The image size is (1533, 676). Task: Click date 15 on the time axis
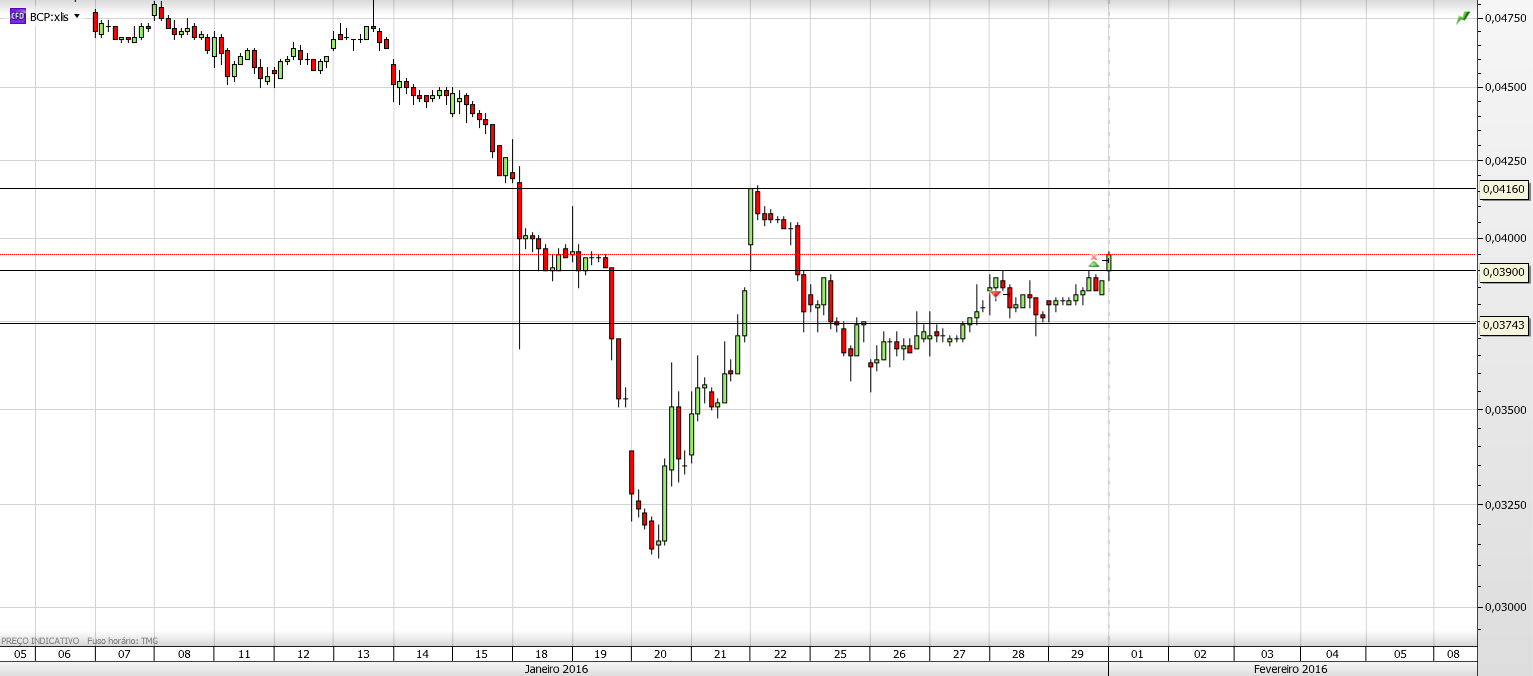tap(482, 654)
